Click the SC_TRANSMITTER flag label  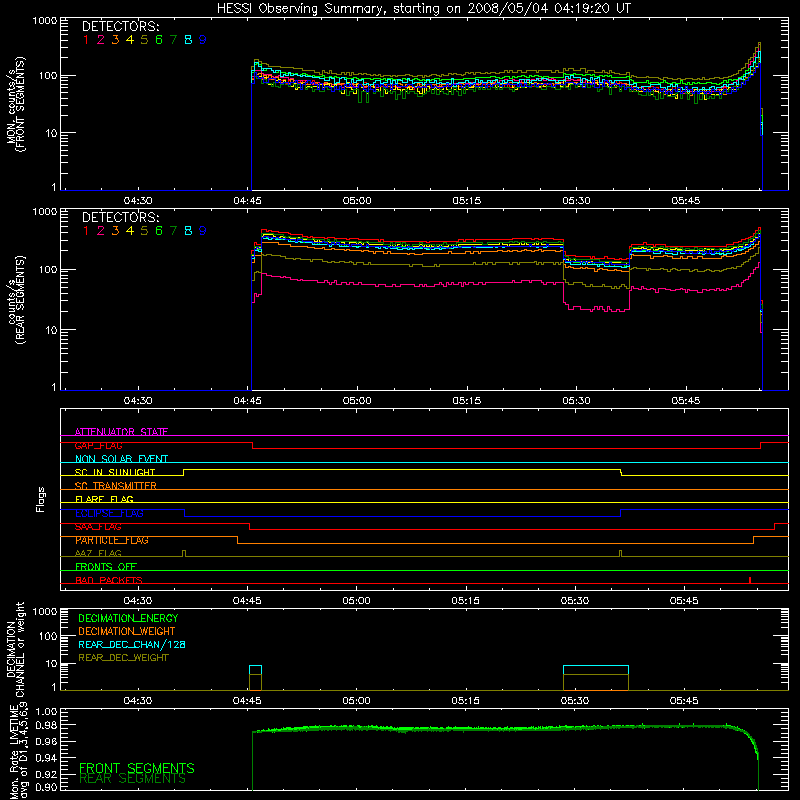click(116, 486)
